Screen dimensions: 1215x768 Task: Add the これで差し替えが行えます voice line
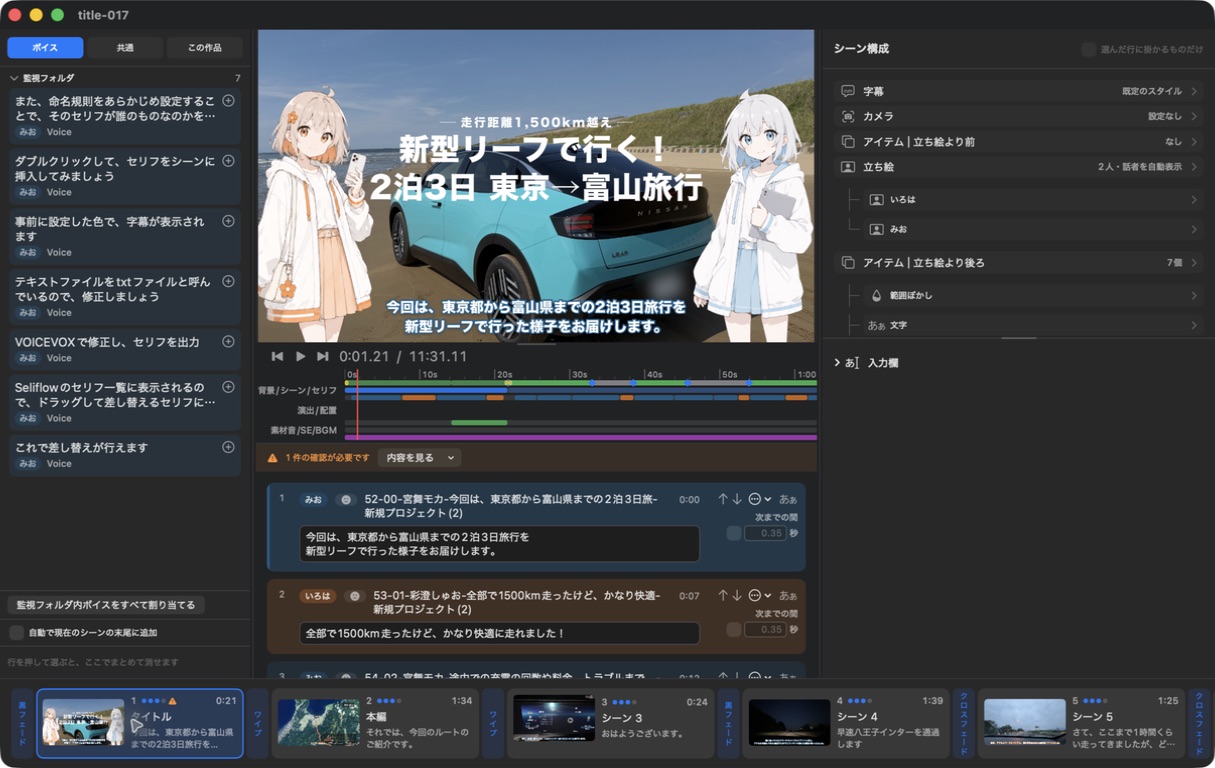(228, 447)
